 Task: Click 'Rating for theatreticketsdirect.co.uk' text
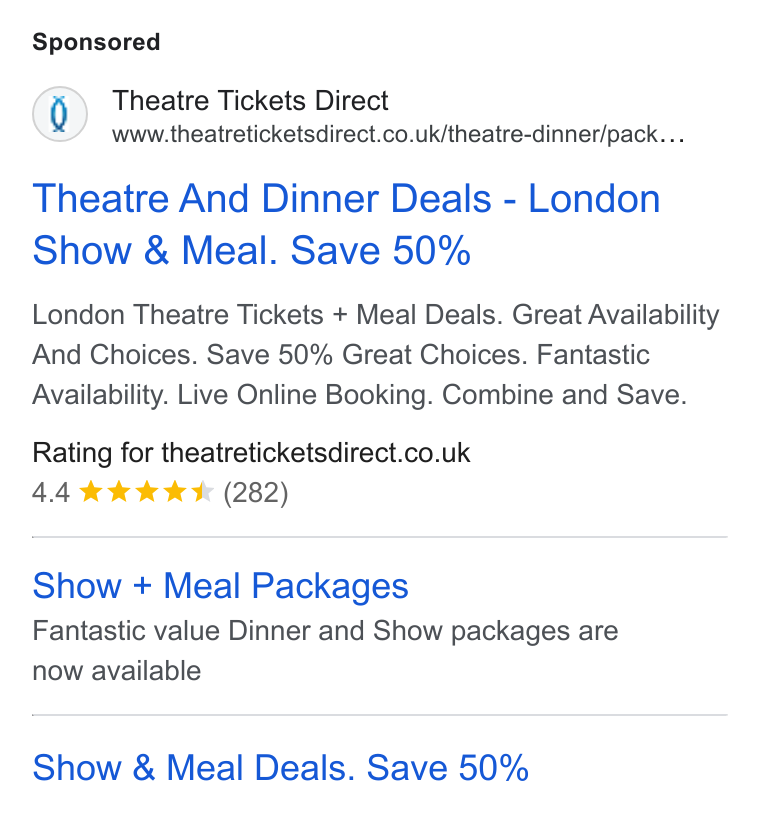251,453
